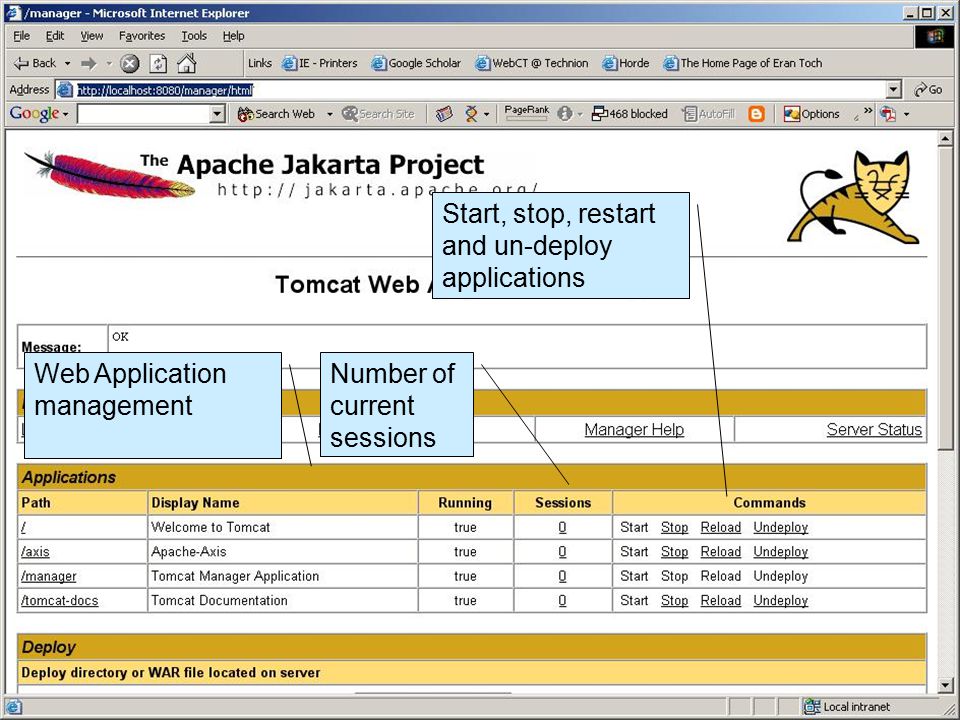Click the status bar page icon
960x720 pixels.
click(x=13, y=708)
